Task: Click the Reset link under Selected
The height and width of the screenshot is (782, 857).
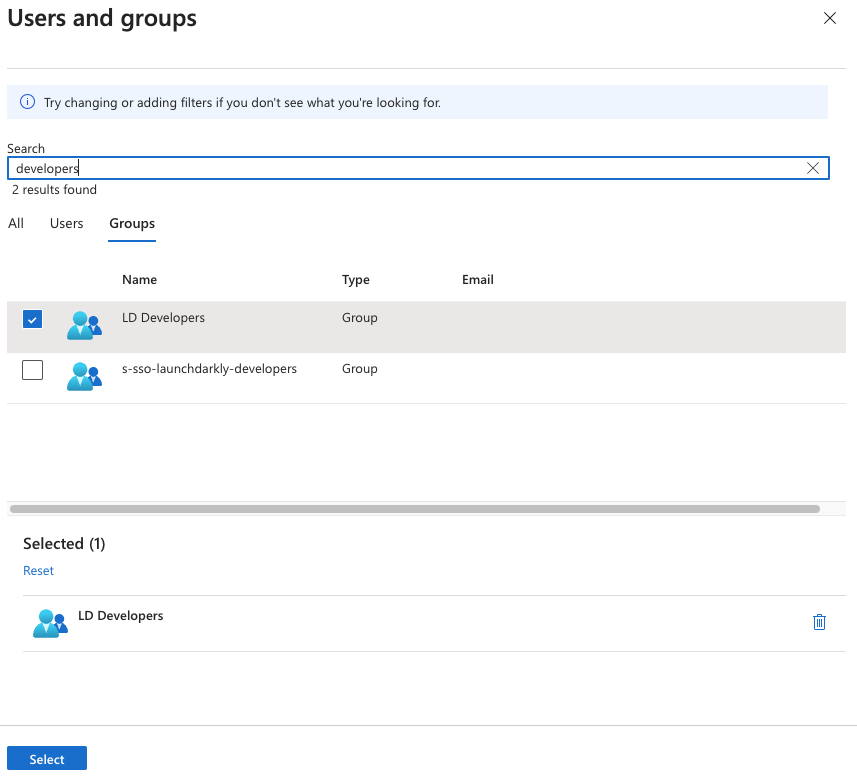Action: 38,570
